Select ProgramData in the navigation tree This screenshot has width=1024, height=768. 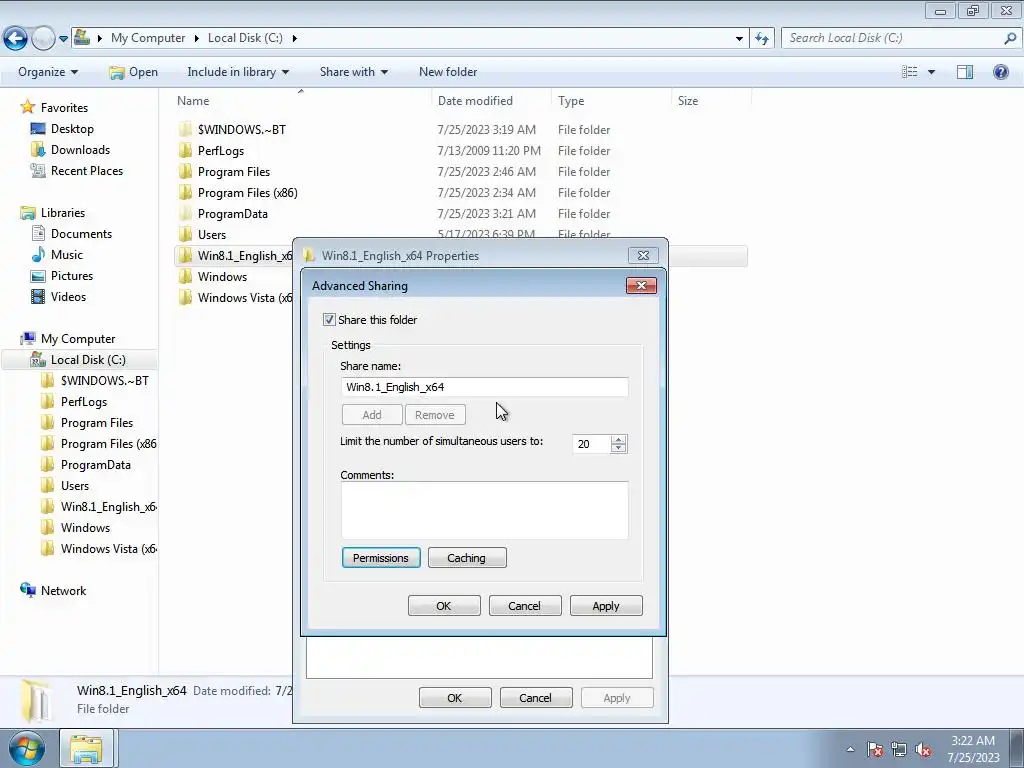point(95,465)
